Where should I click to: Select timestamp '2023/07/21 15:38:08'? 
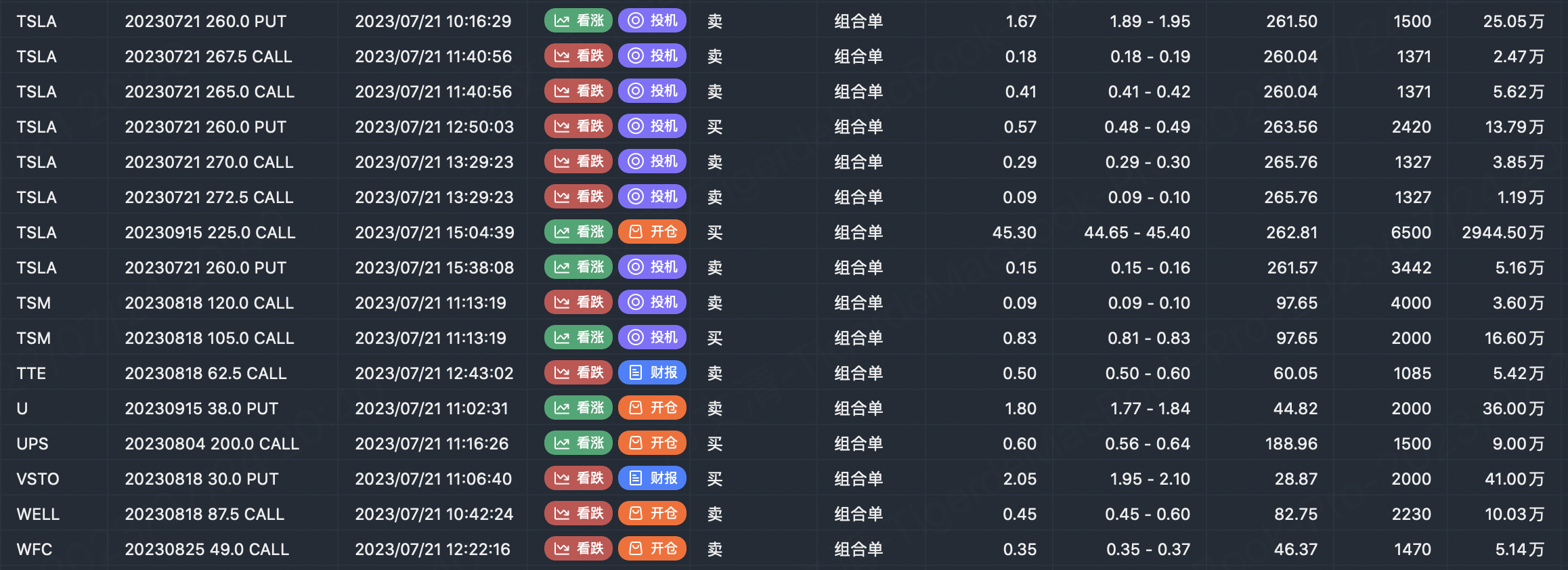(x=435, y=267)
